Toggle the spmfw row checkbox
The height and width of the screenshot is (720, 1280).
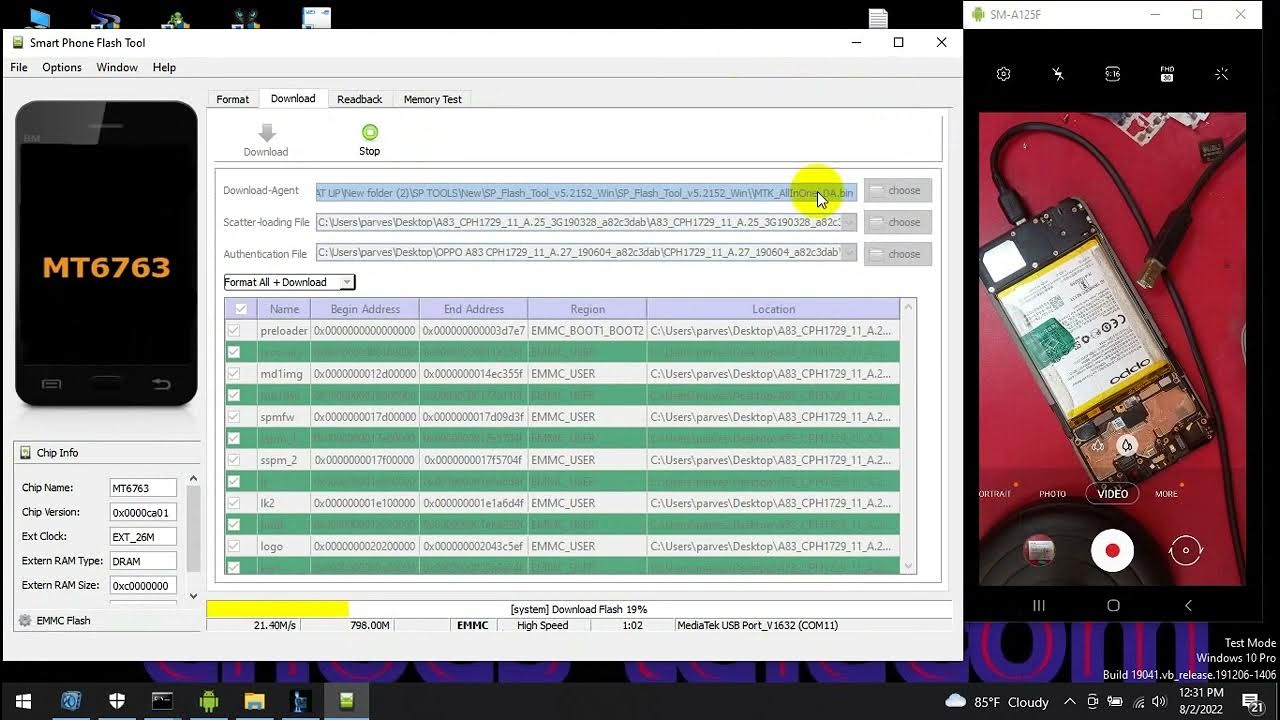coord(233,417)
